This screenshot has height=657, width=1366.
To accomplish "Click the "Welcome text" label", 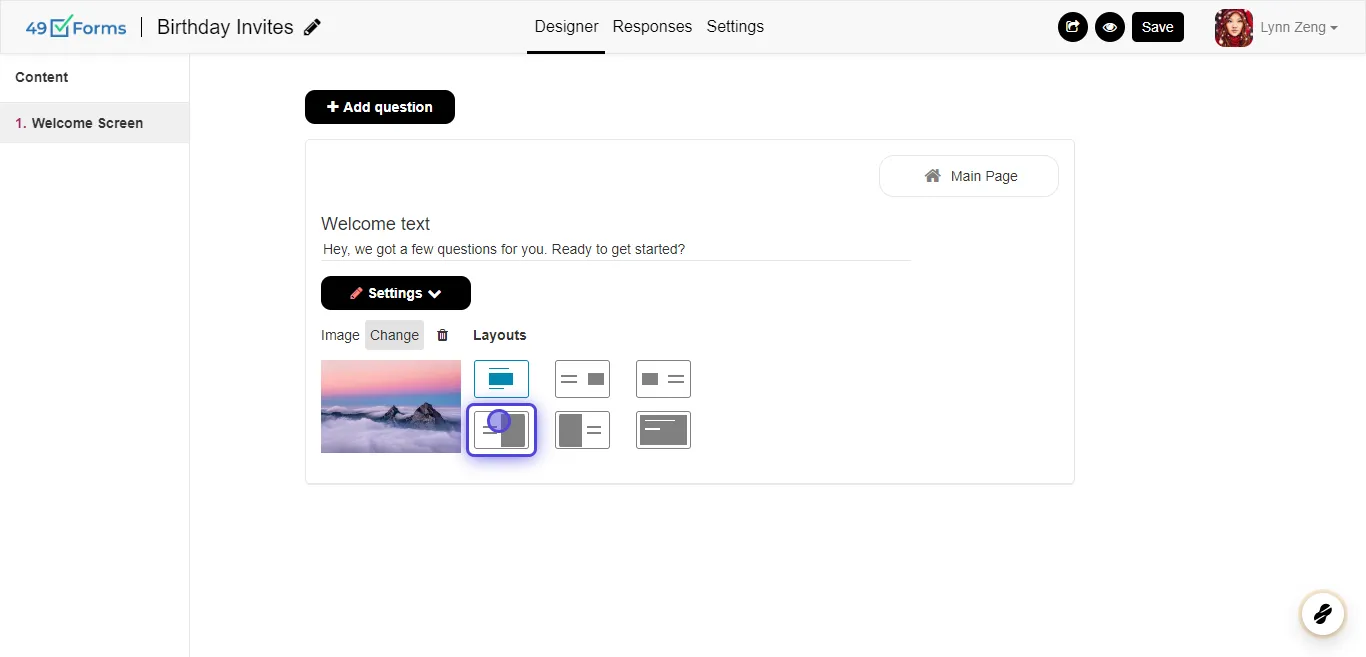I will coord(376,224).
